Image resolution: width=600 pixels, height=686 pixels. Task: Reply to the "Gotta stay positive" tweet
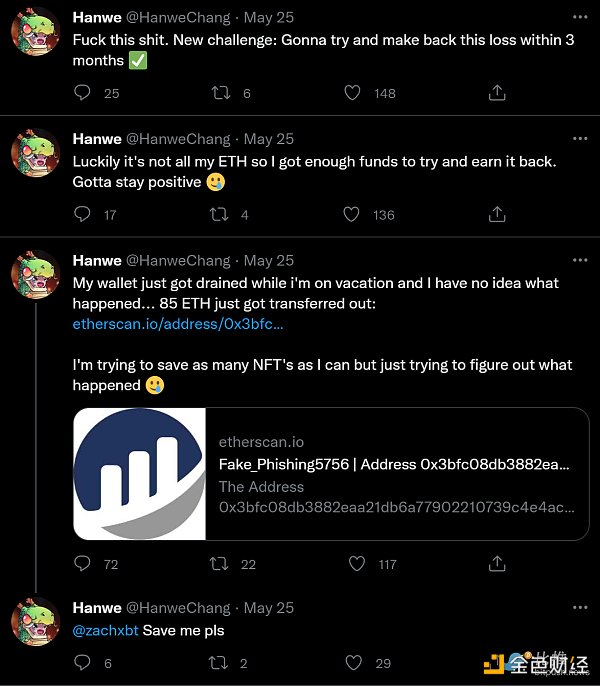tap(83, 214)
